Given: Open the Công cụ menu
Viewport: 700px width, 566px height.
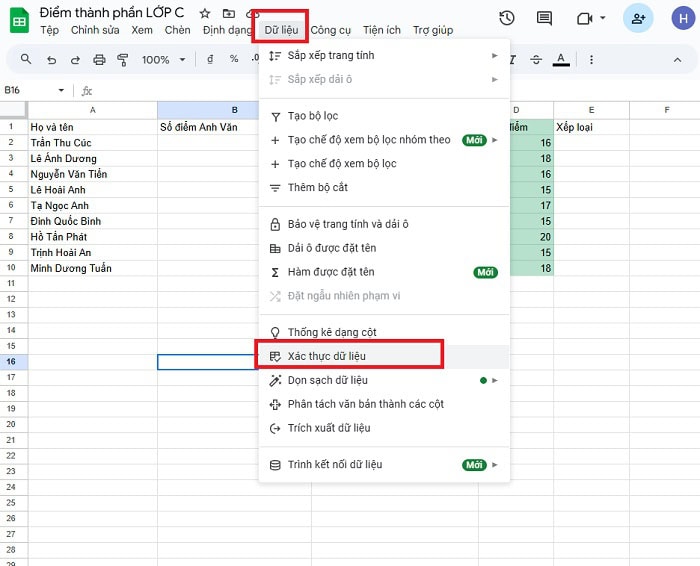Looking at the screenshot, I should (330, 30).
